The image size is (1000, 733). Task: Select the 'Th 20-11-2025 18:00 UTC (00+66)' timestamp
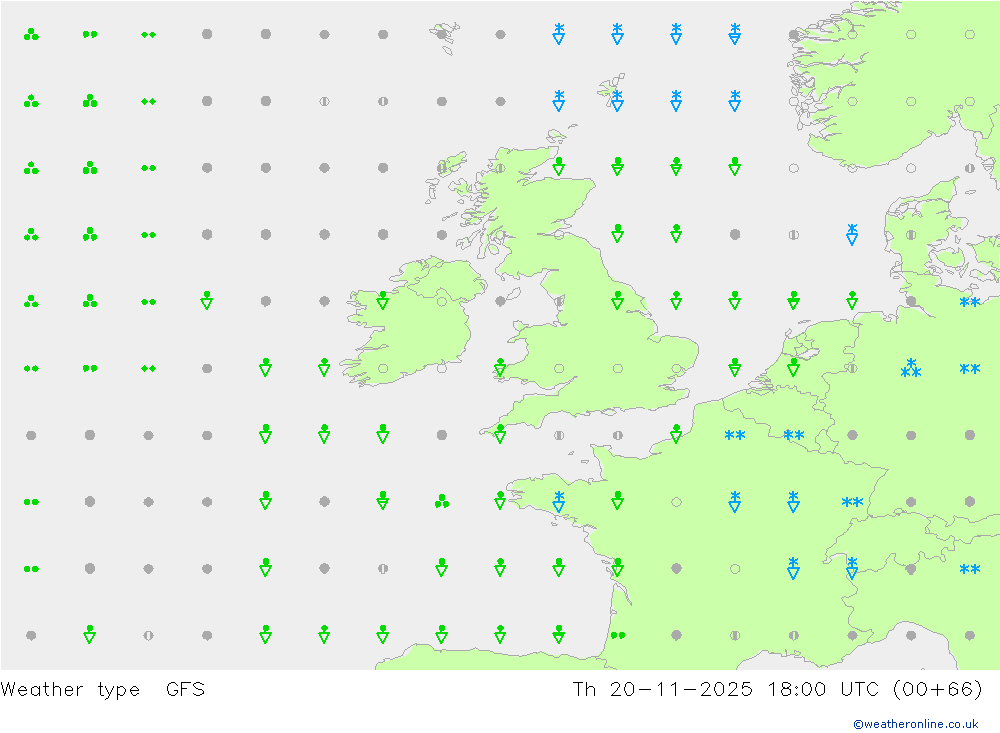777,690
